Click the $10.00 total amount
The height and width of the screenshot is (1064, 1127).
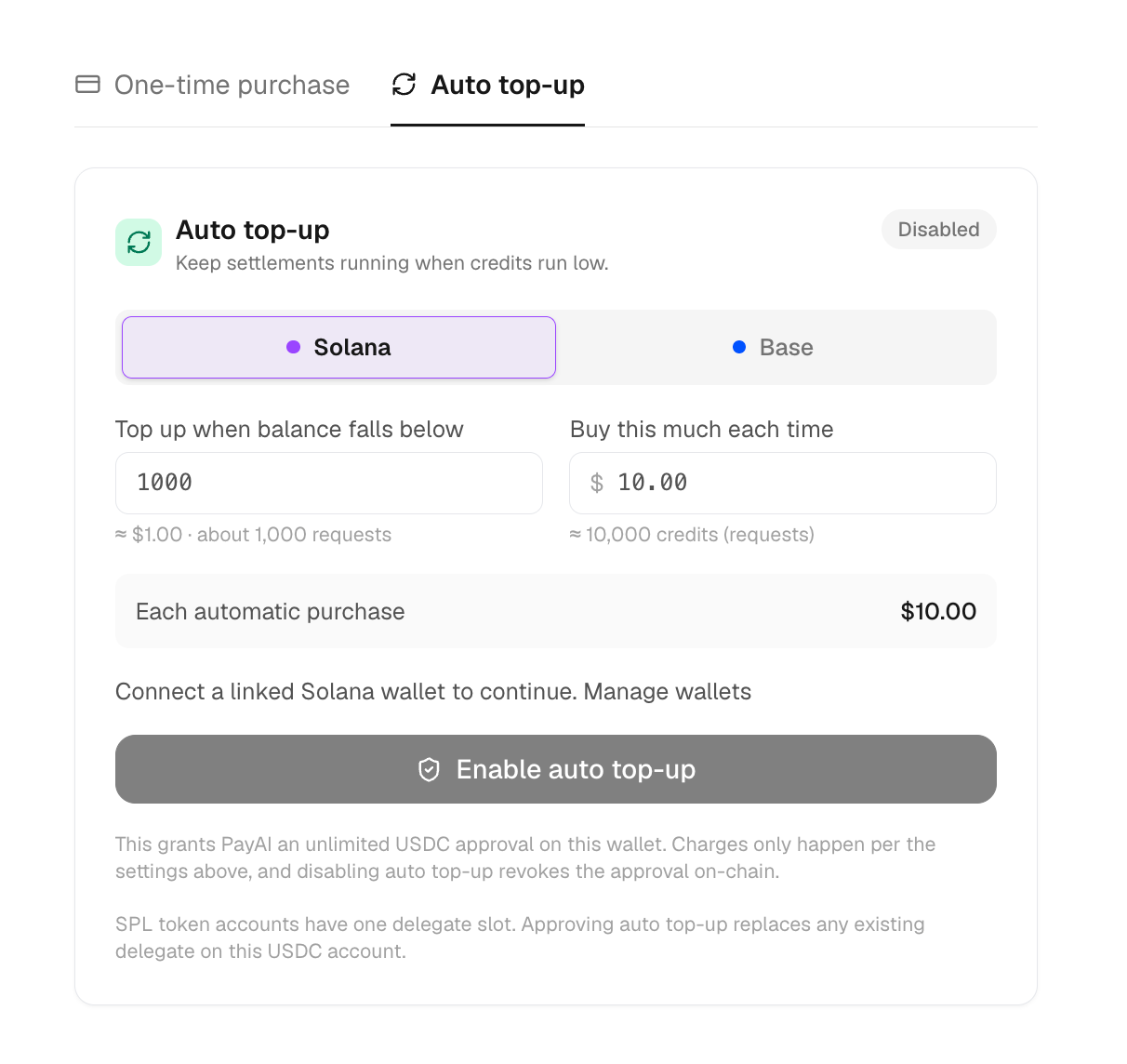(938, 611)
